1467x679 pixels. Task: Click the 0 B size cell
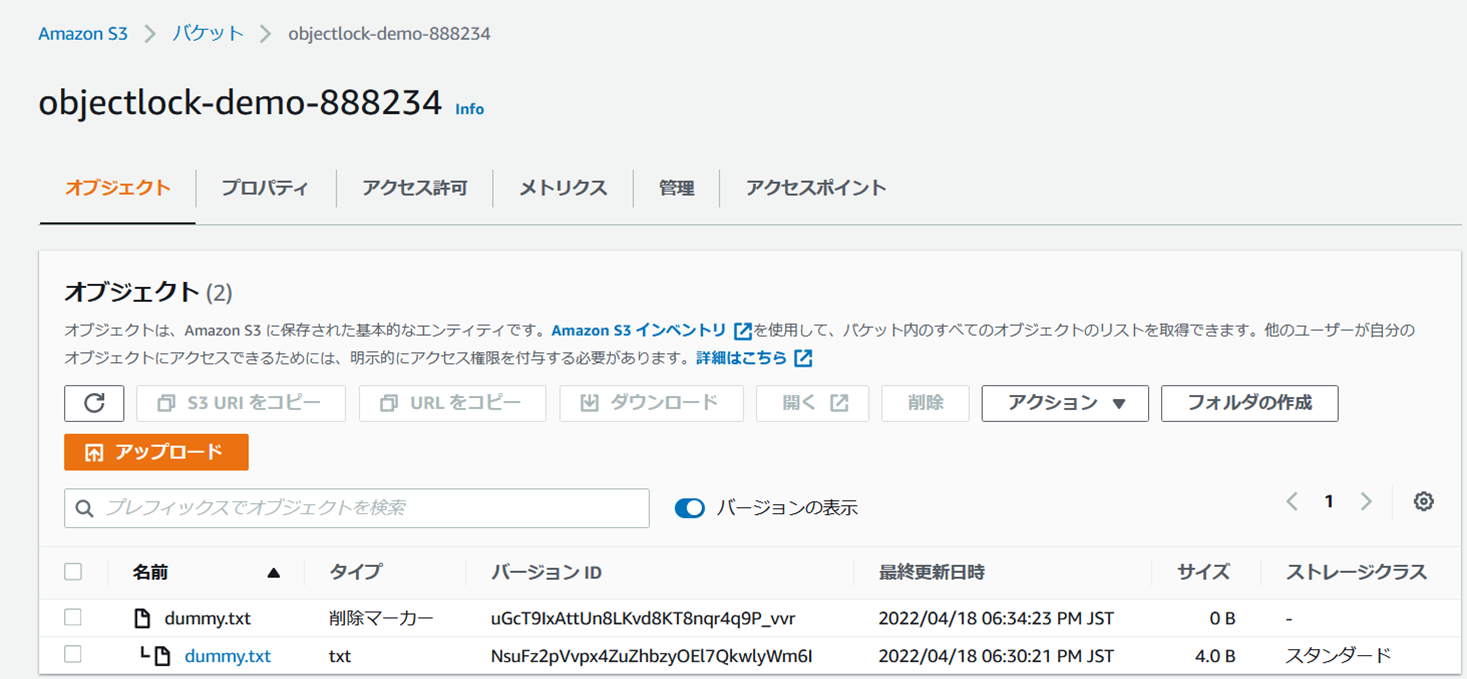(1222, 618)
